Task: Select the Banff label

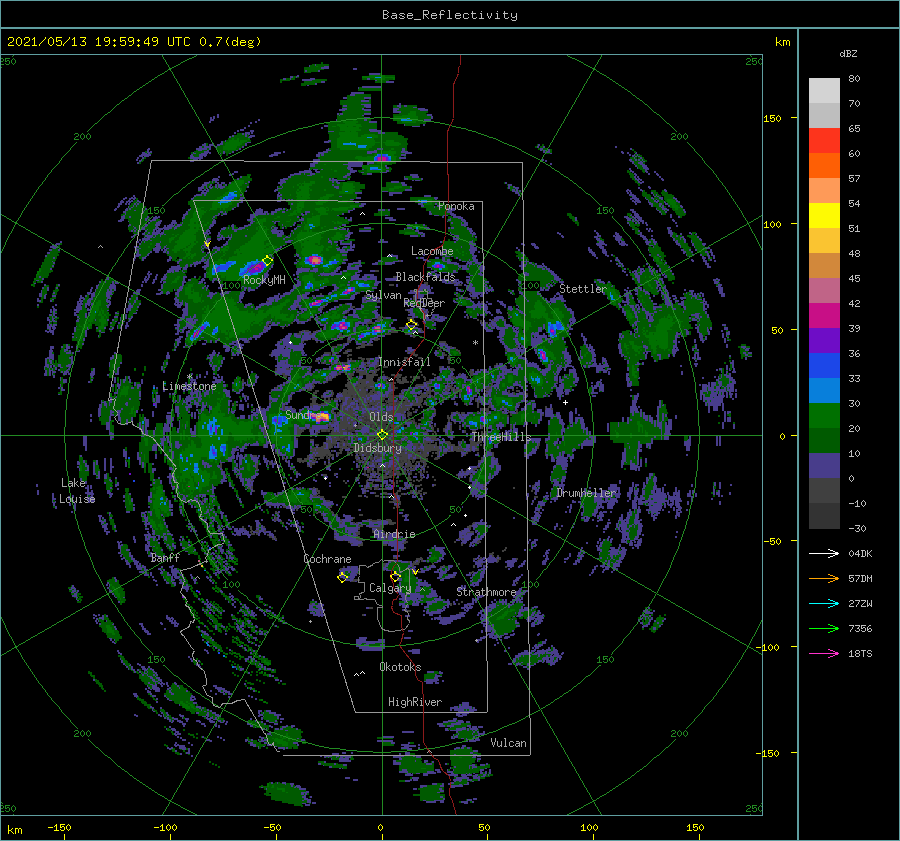Action: [165, 557]
